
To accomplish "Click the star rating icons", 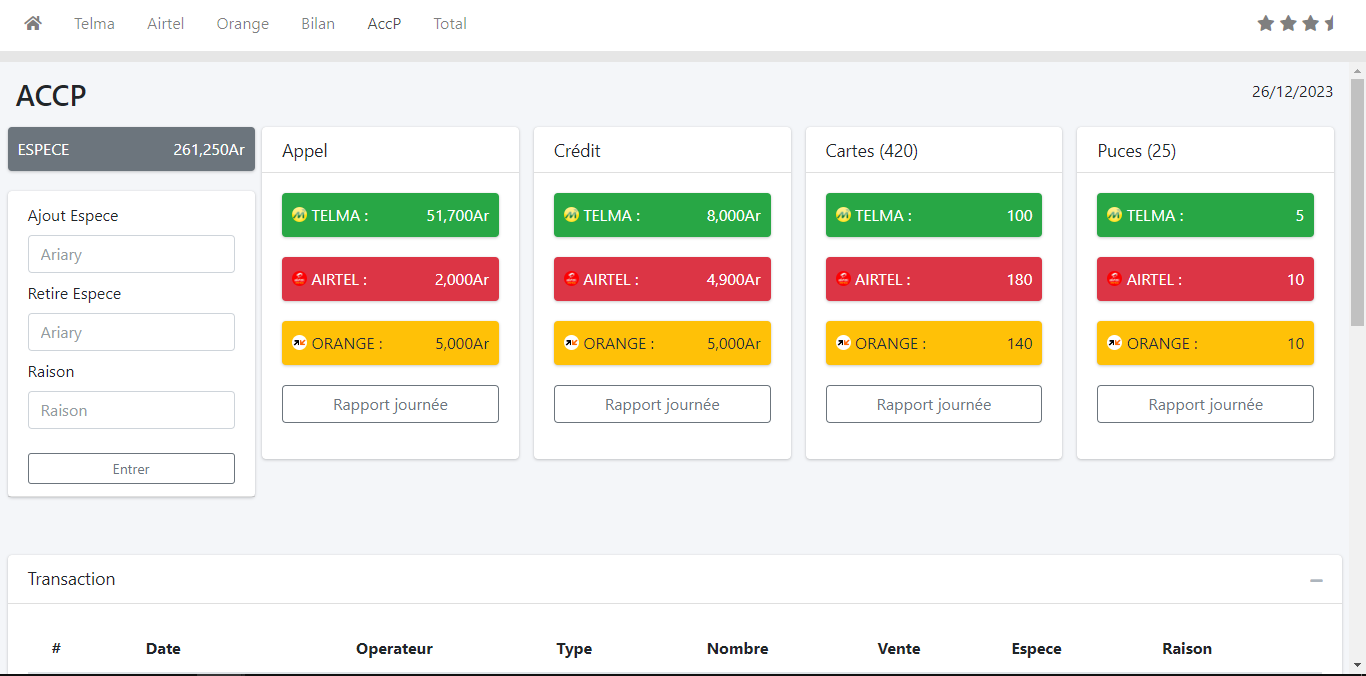I will tap(1296, 23).
